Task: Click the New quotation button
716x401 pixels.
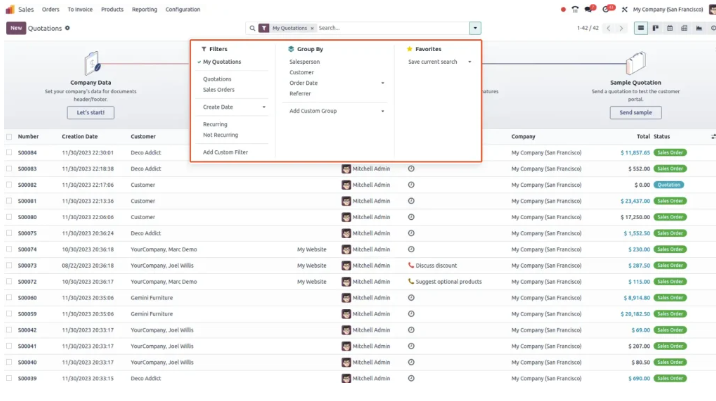Action: 16,28
